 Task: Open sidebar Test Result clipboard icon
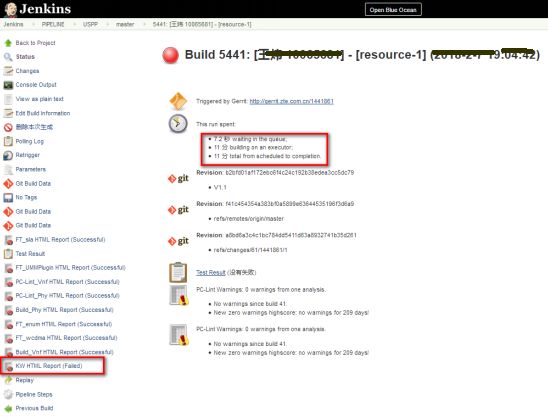point(8,254)
